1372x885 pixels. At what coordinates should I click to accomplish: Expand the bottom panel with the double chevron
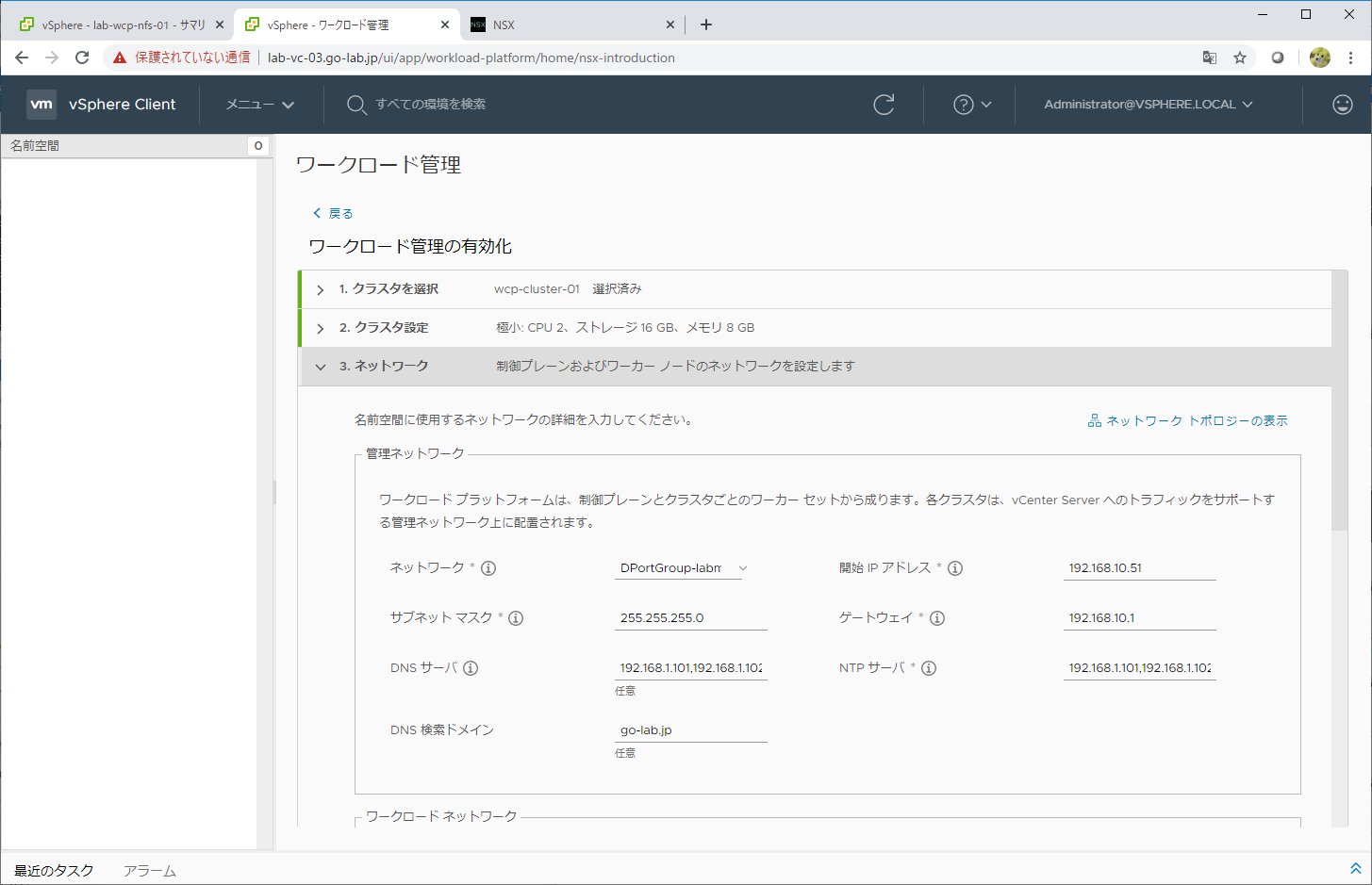[1356, 868]
